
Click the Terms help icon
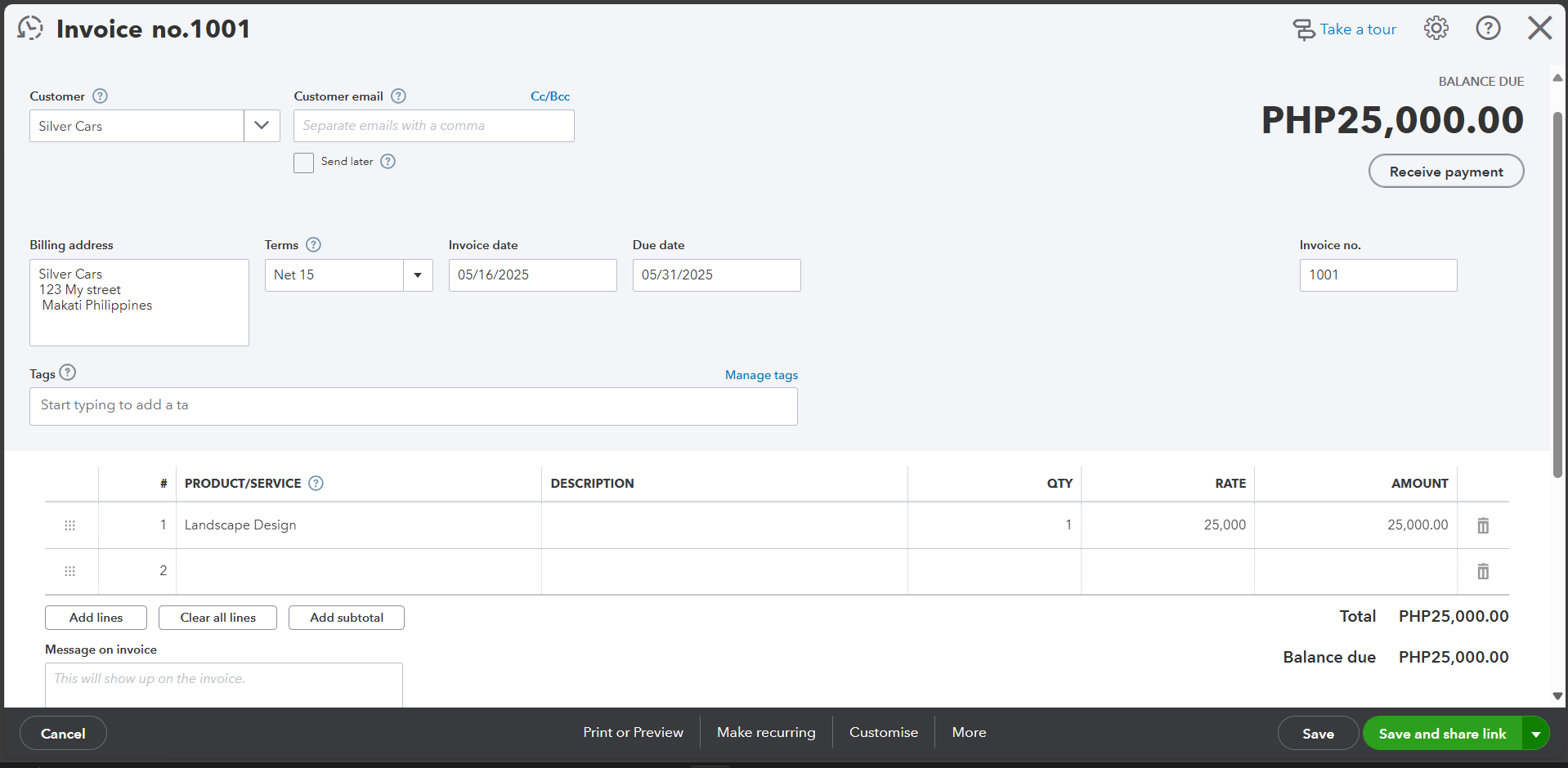point(313,245)
